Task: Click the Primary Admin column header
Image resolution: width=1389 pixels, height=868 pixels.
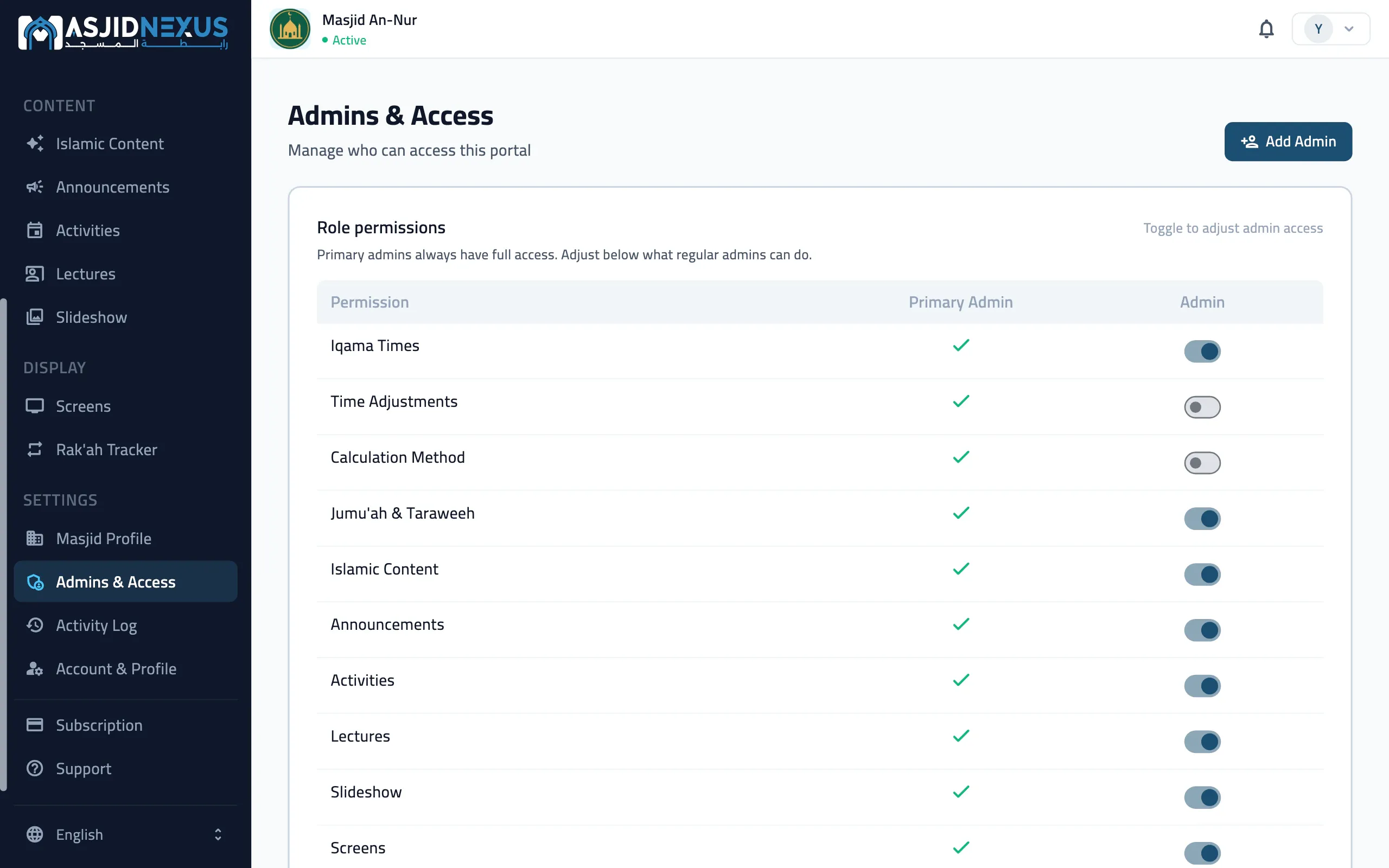Action: [x=960, y=302]
